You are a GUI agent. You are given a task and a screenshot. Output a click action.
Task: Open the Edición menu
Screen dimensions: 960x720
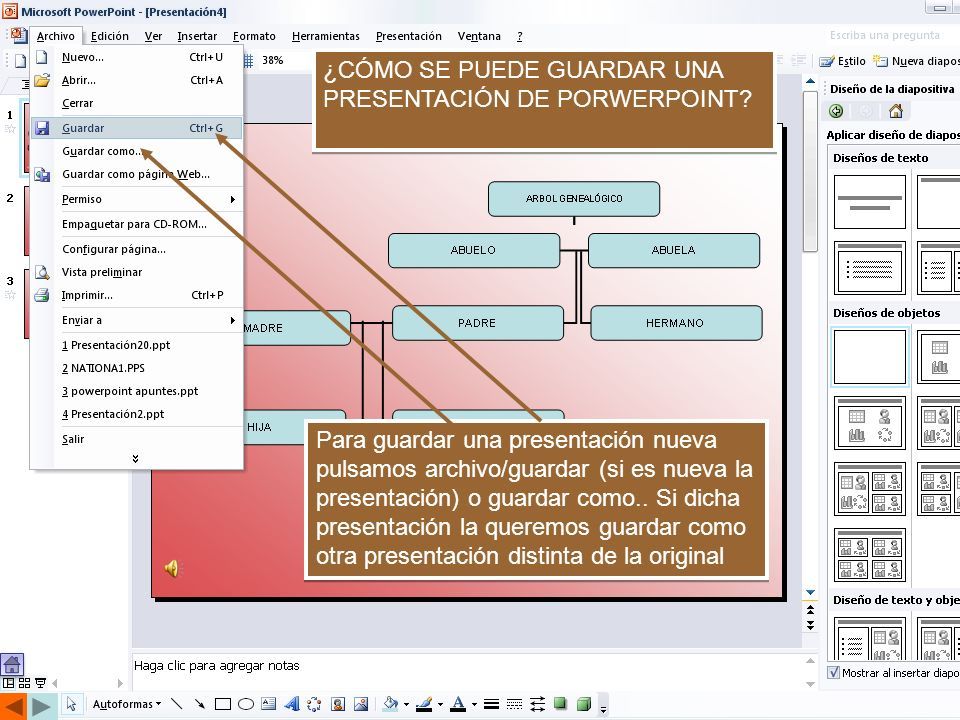click(110, 36)
